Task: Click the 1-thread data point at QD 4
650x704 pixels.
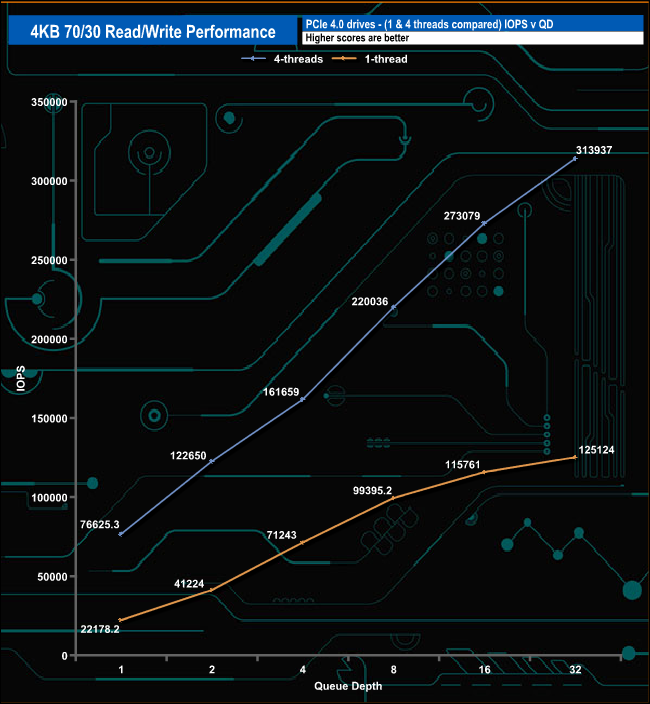Action: (x=303, y=543)
